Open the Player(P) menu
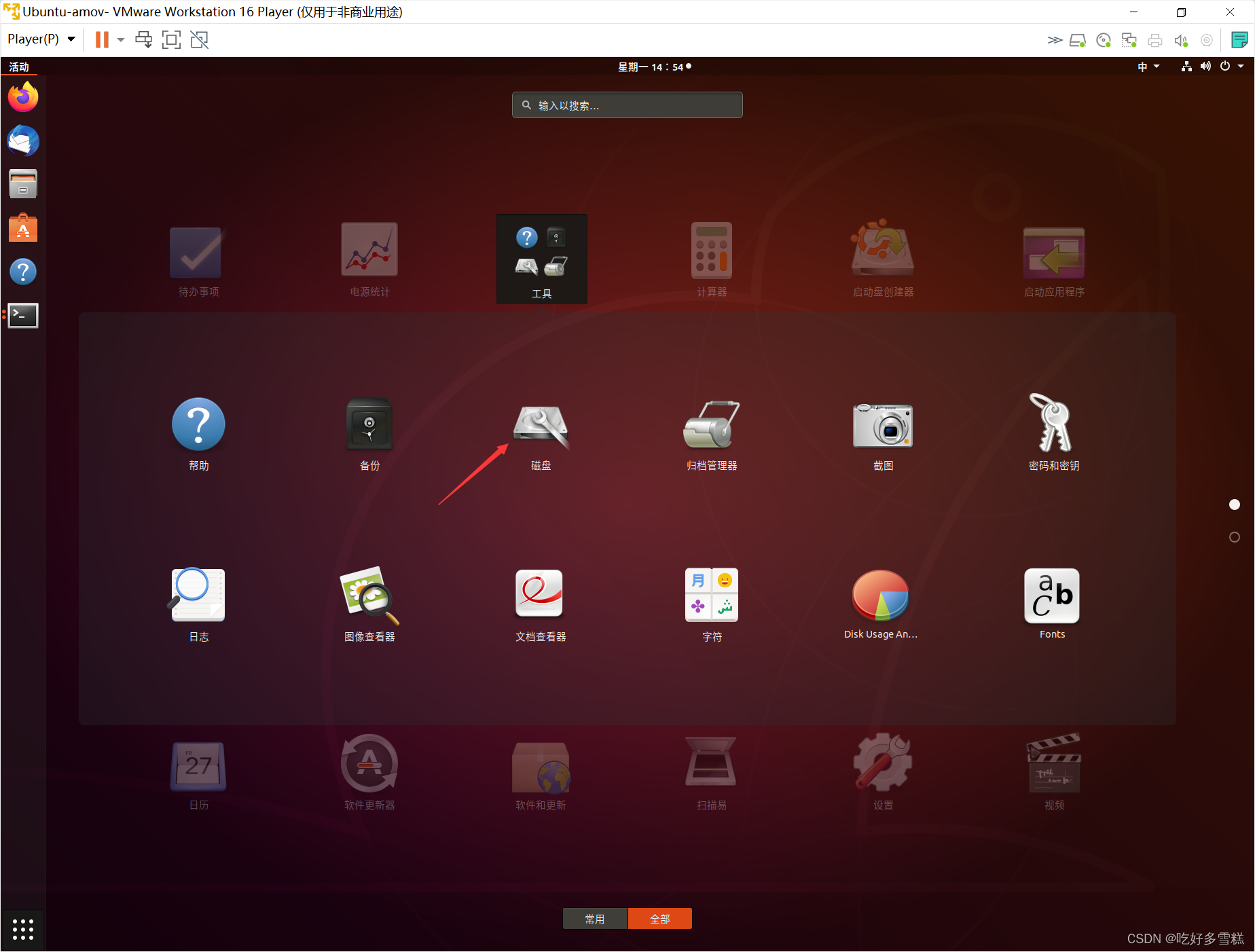Image resolution: width=1255 pixels, height=952 pixels. 41,39
